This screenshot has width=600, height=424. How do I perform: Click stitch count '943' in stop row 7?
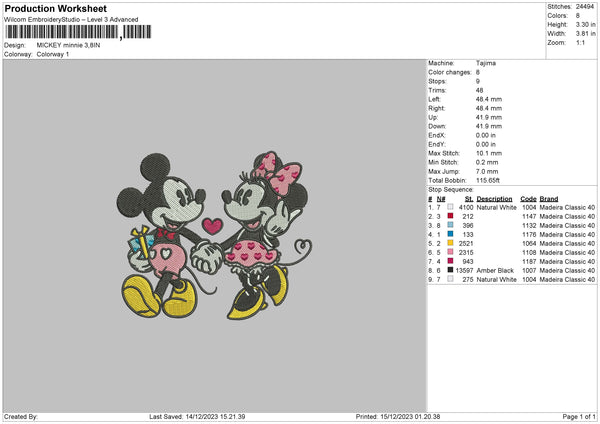468,261
